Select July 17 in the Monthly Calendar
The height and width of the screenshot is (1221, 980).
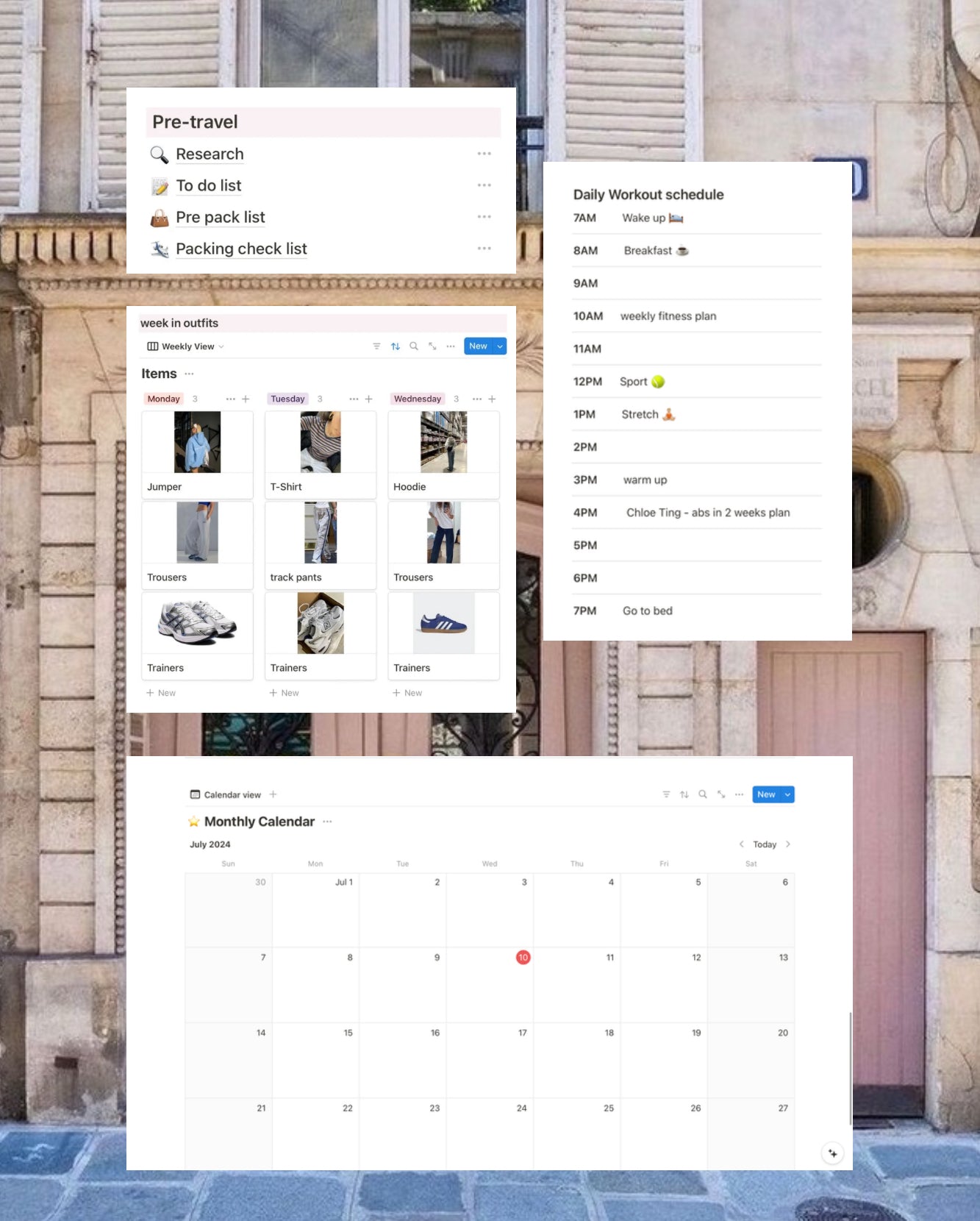click(490, 1059)
